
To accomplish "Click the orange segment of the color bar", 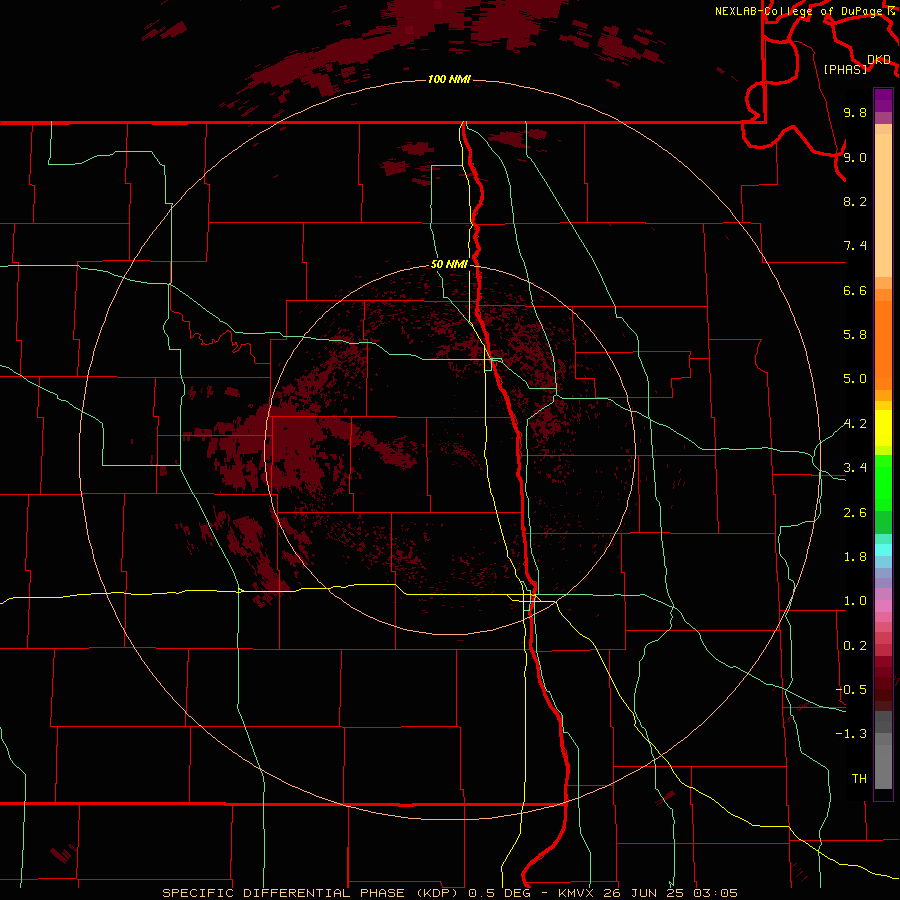I will click(x=883, y=345).
